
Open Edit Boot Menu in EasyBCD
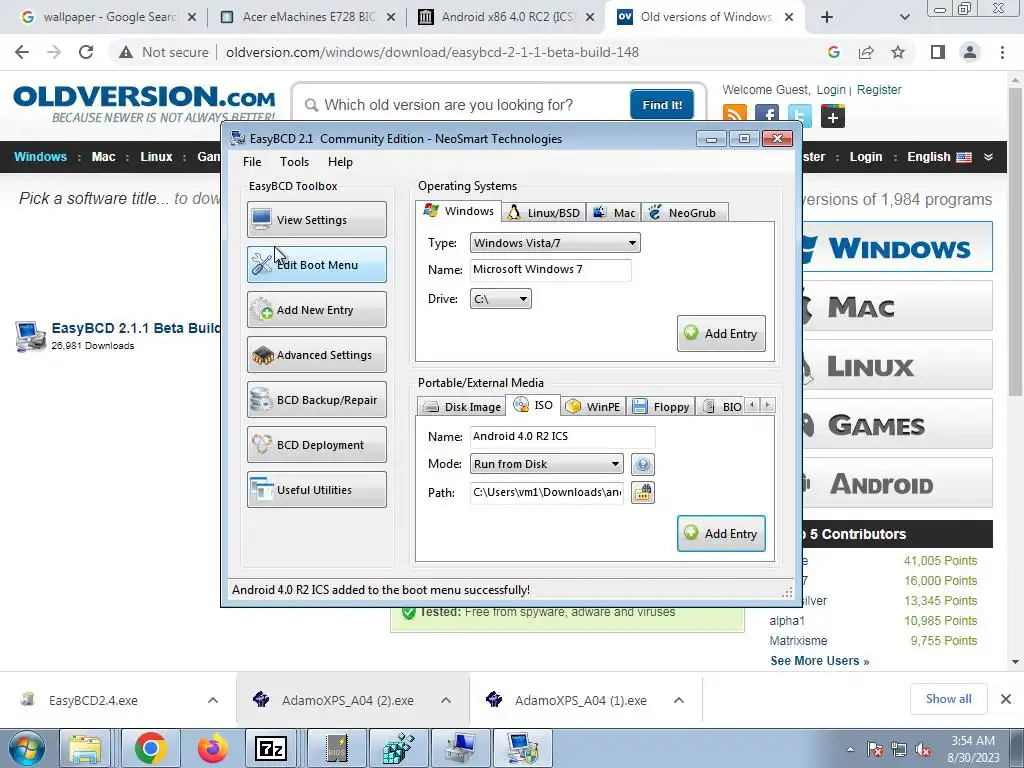point(317,264)
